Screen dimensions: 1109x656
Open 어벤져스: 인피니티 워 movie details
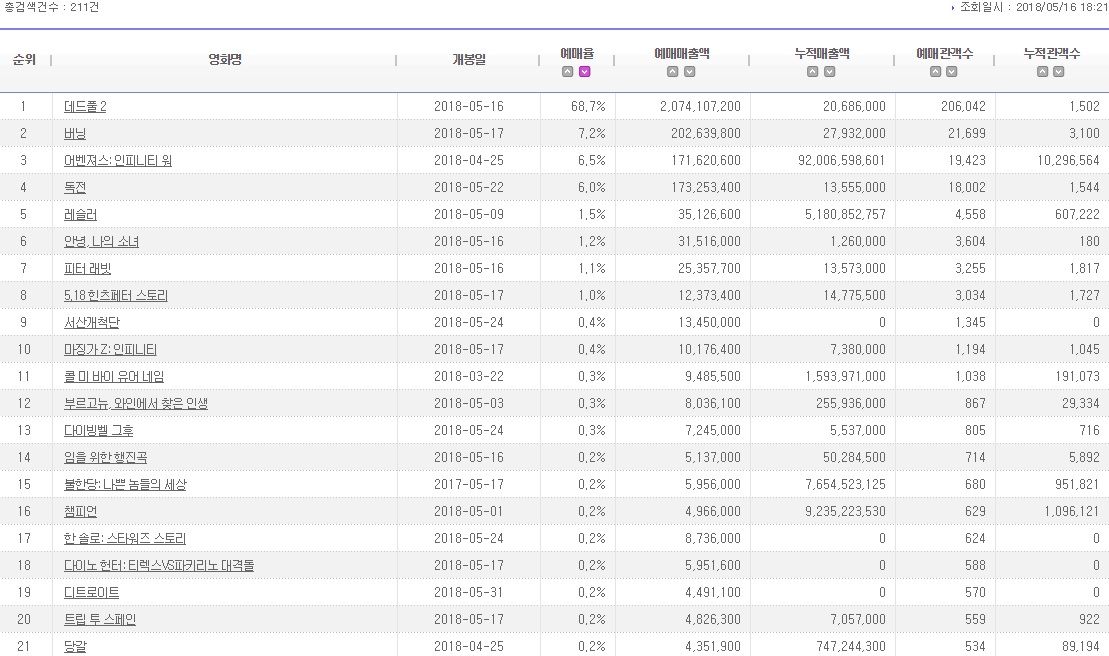[x=117, y=160]
